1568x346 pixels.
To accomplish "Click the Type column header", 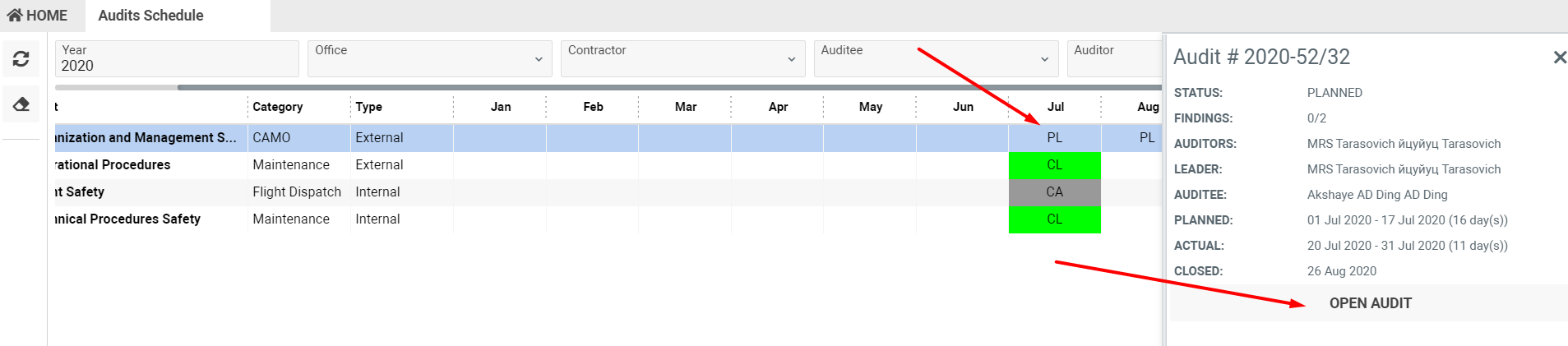I will pyautogui.click(x=369, y=107).
